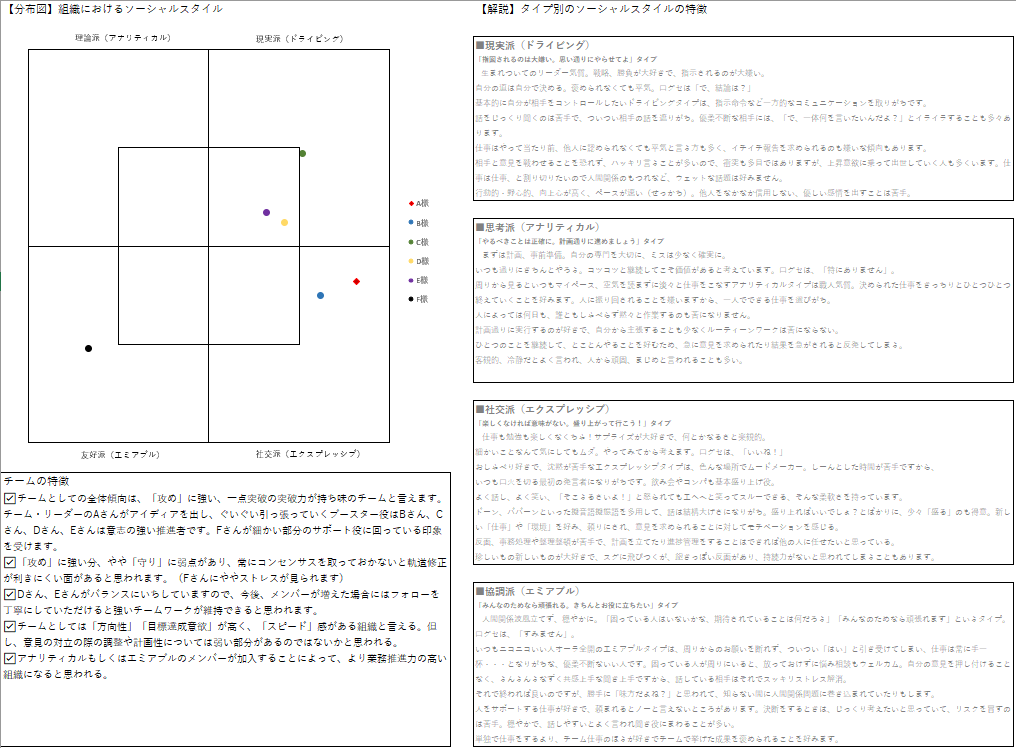This screenshot has height=748, width=1016.
Task: Toggle checkbox starting チームとしての全体傾向は
Action: point(10,498)
